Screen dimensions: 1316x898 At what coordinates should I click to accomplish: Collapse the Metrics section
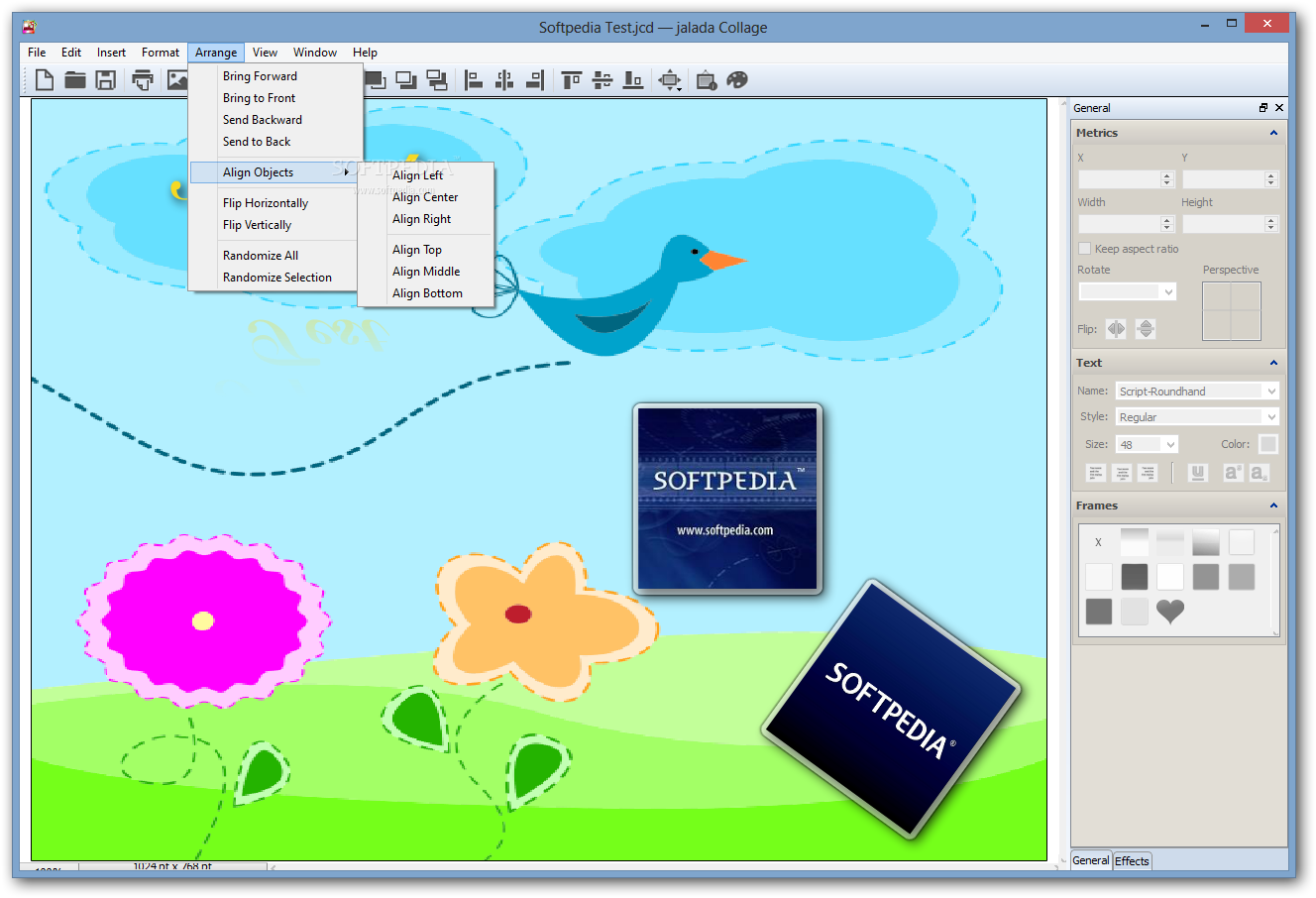pyautogui.click(x=1273, y=133)
